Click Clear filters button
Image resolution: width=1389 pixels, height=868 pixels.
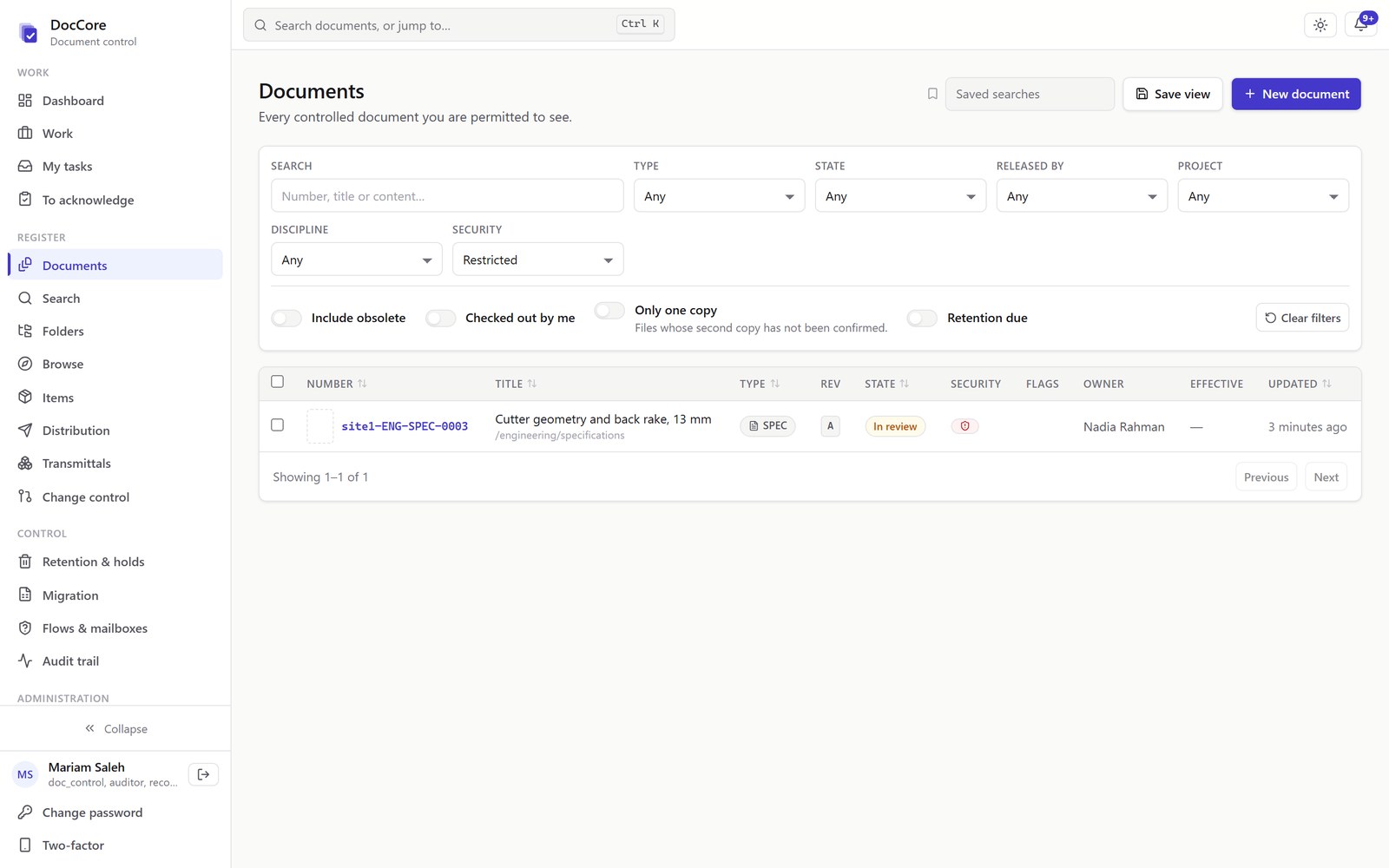pyautogui.click(x=1302, y=318)
